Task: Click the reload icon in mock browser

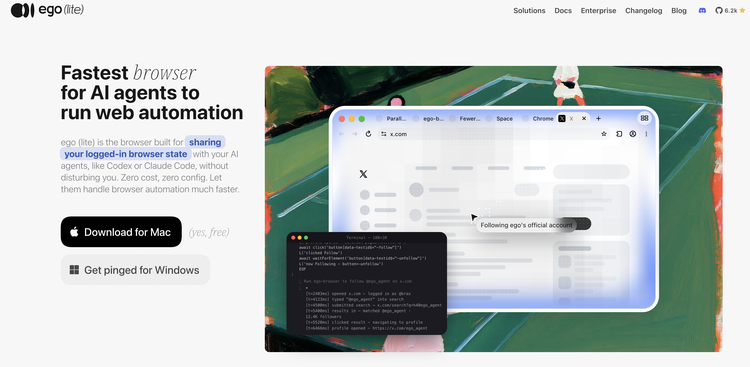Action: pos(368,134)
